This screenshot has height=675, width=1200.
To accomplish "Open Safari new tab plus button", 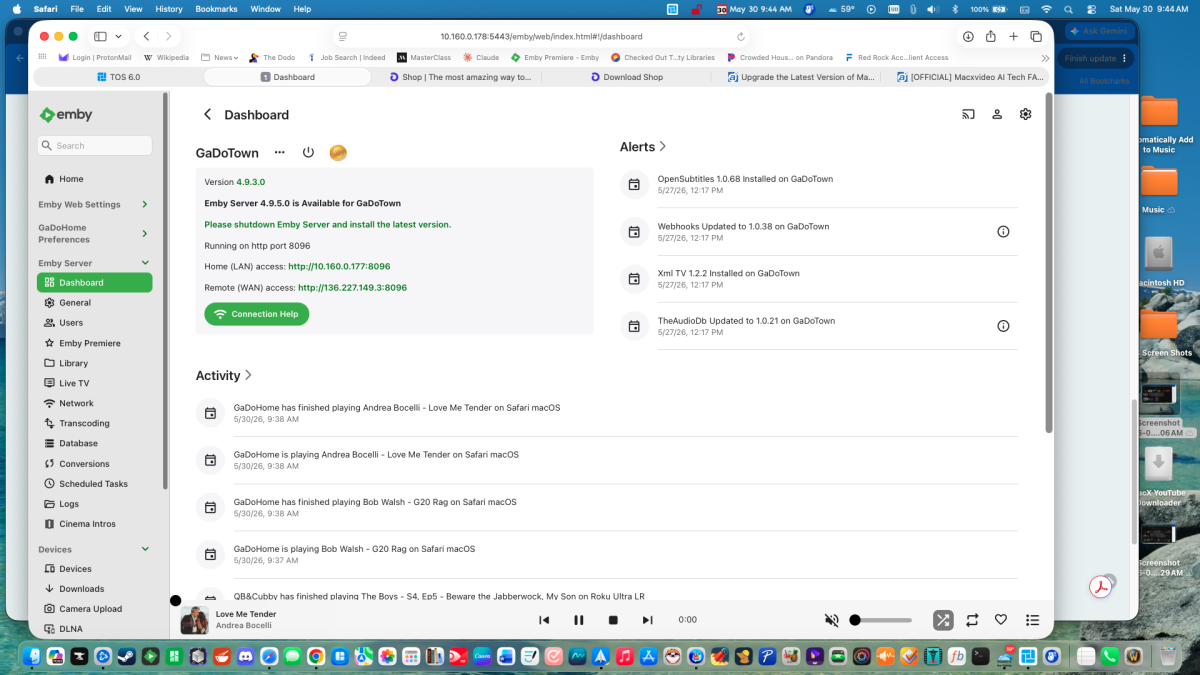I will point(1013,36).
